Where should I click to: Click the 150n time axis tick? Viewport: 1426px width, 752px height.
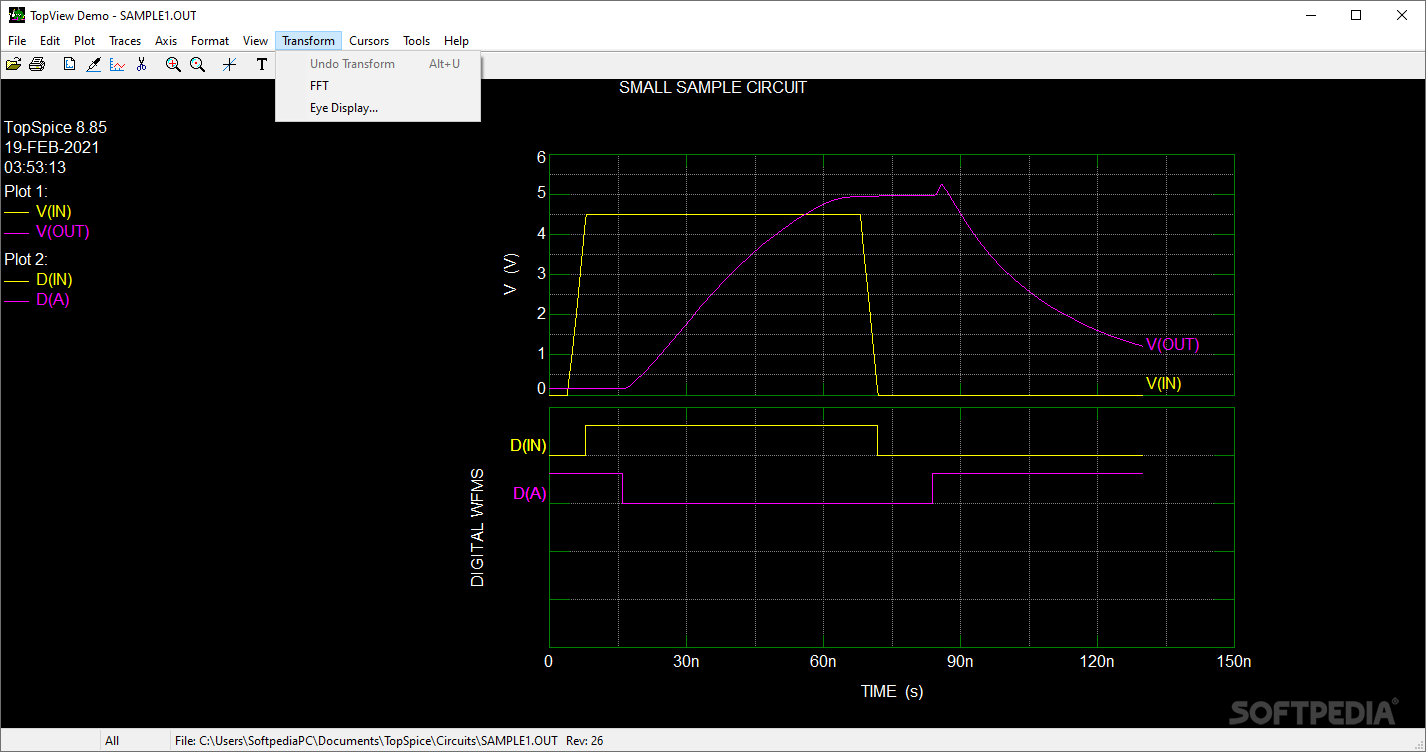(1233, 662)
